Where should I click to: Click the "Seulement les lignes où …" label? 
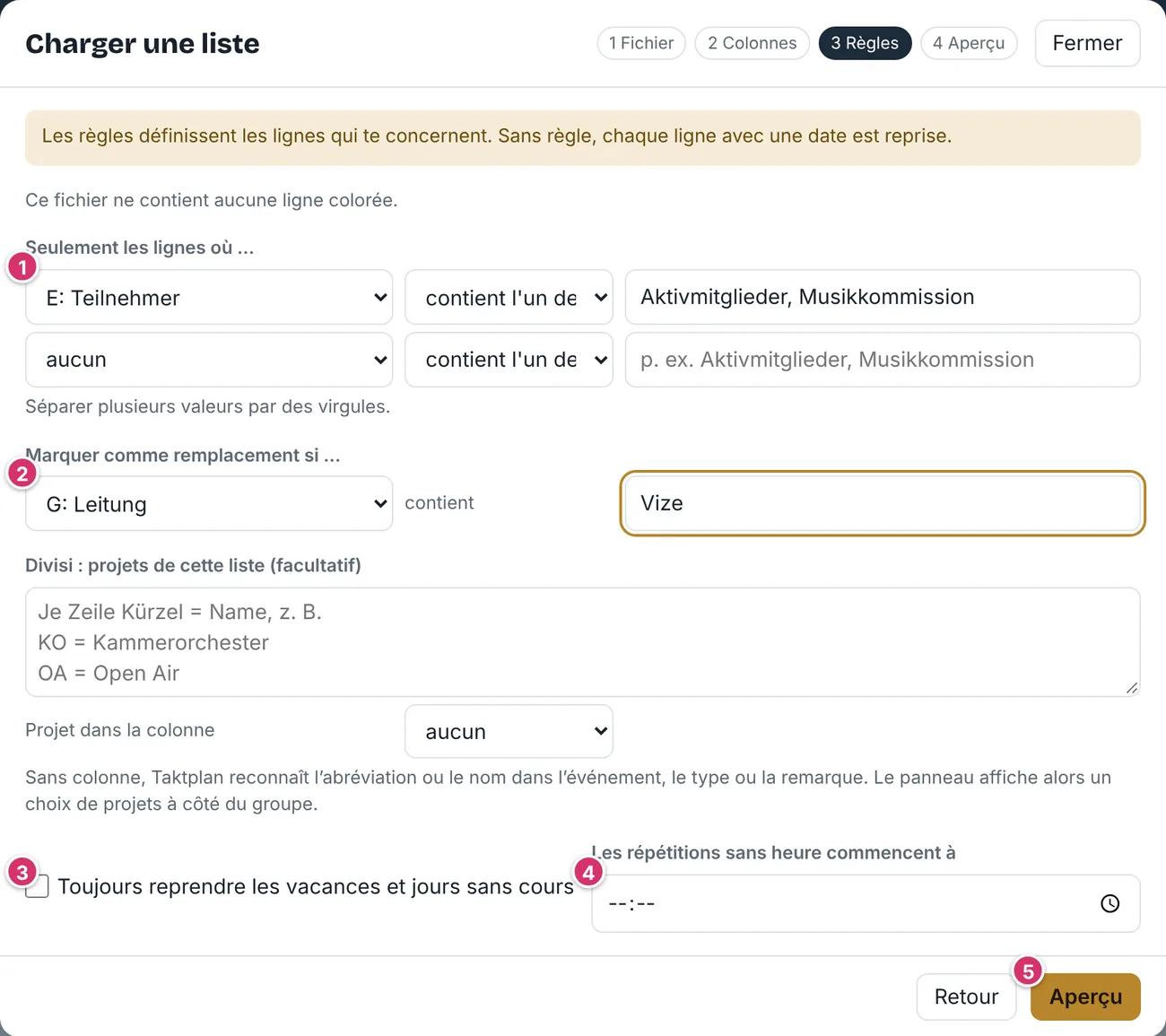tap(140, 248)
